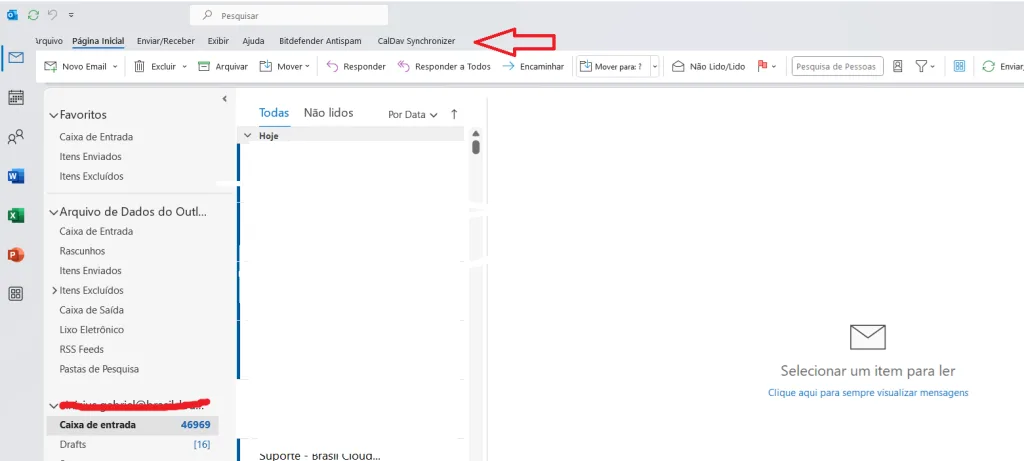Click the Excluir trash button
The height and width of the screenshot is (461, 1024).
[x=155, y=66]
